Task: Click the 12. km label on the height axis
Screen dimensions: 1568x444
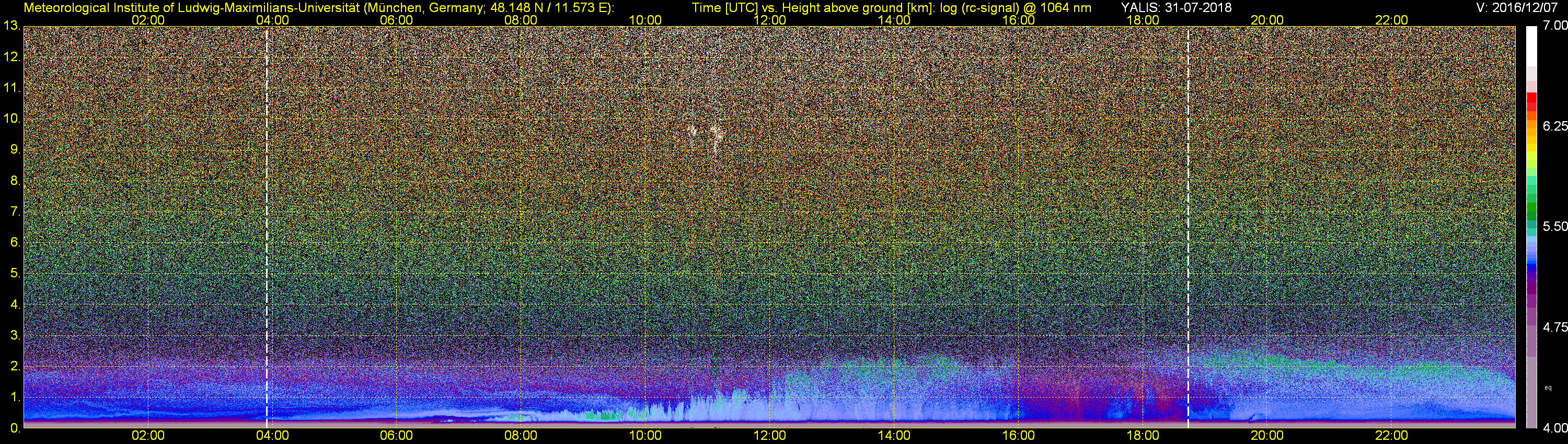Action: (11, 57)
